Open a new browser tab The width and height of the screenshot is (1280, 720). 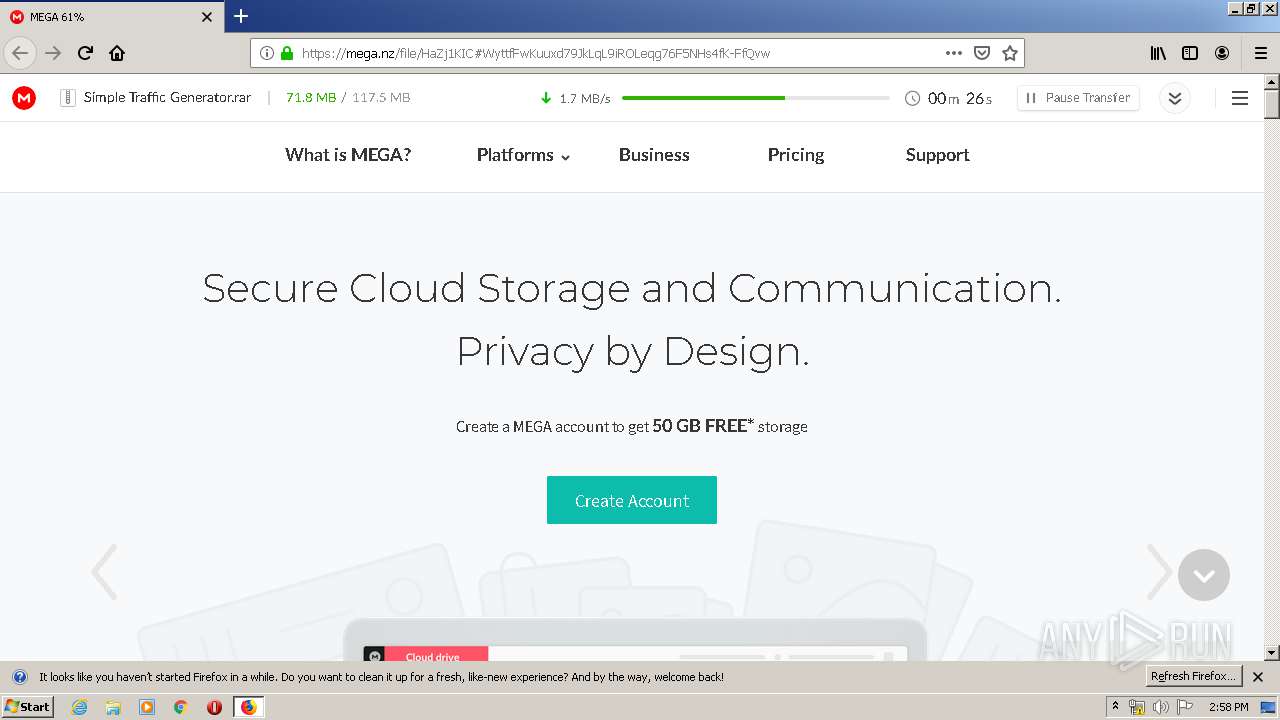click(x=241, y=16)
